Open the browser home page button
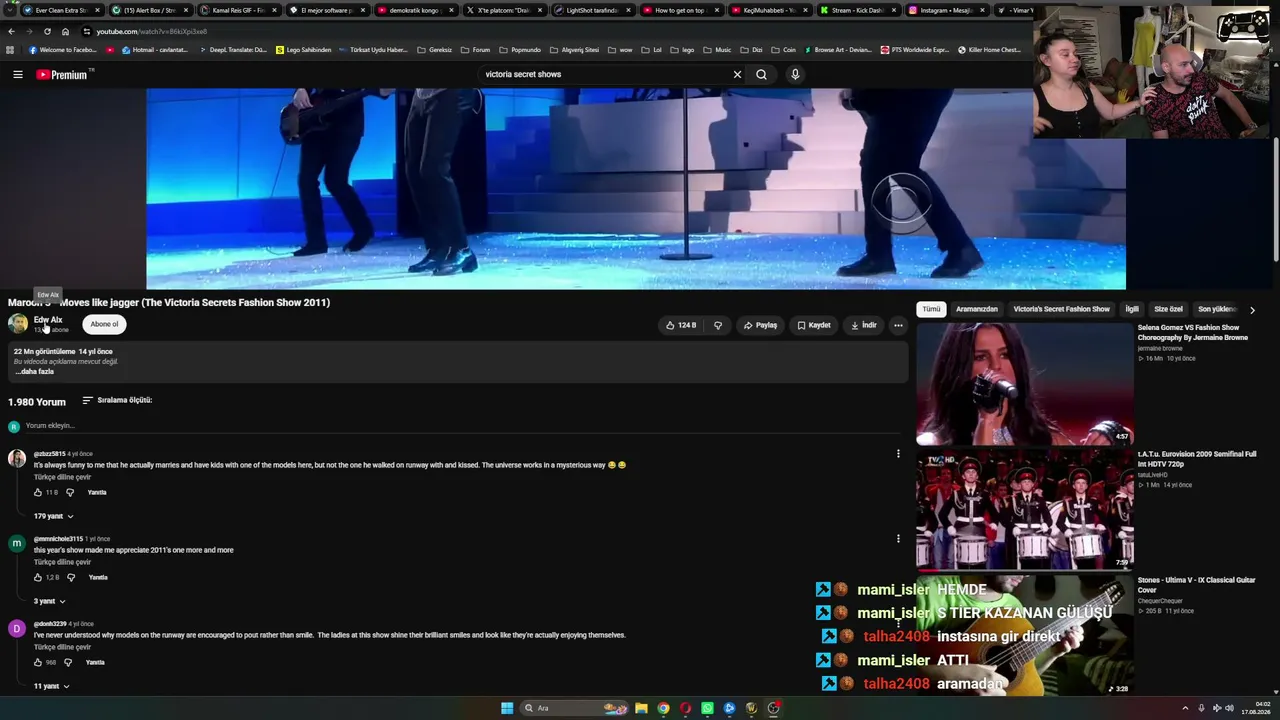The width and height of the screenshot is (1280, 720). click(x=65, y=31)
